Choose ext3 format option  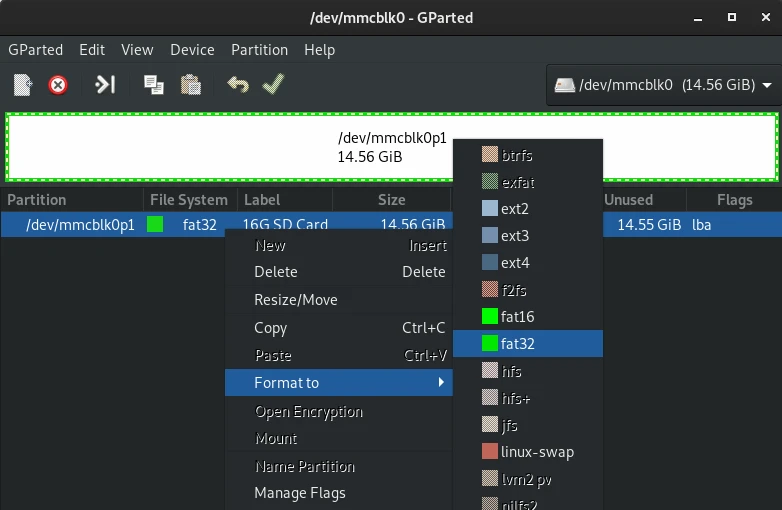click(528, 235)
